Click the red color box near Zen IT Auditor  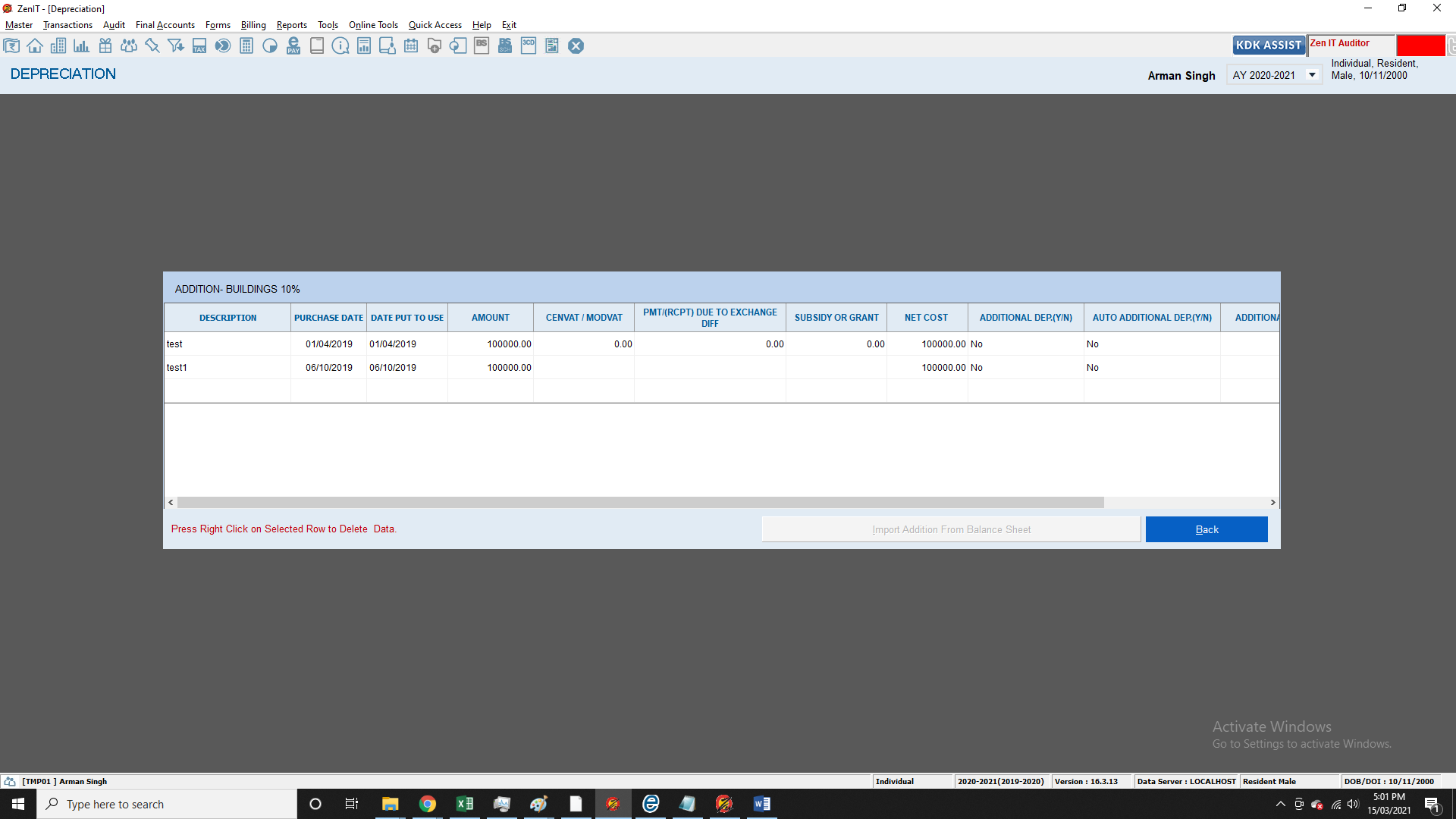click(1420, 45)
